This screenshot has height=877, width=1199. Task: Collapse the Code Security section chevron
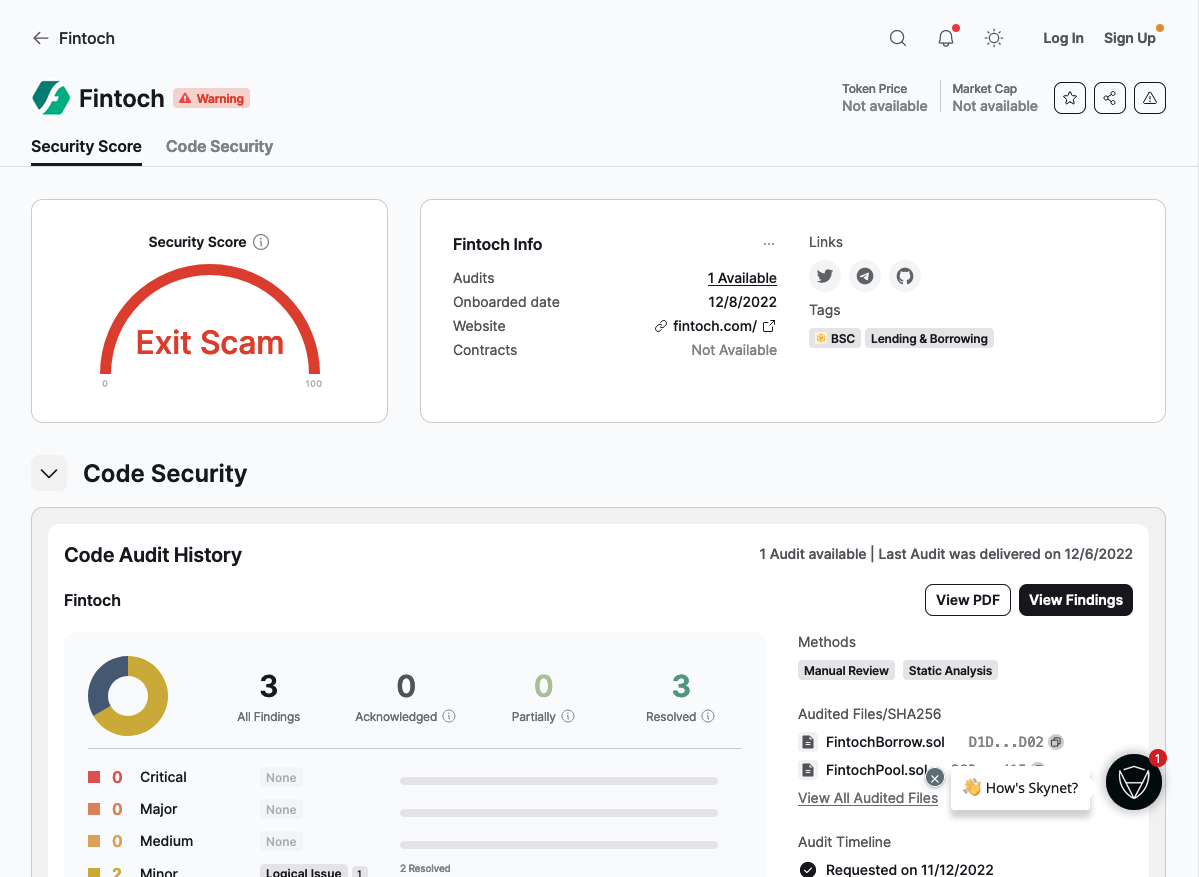tap(49, 472)
